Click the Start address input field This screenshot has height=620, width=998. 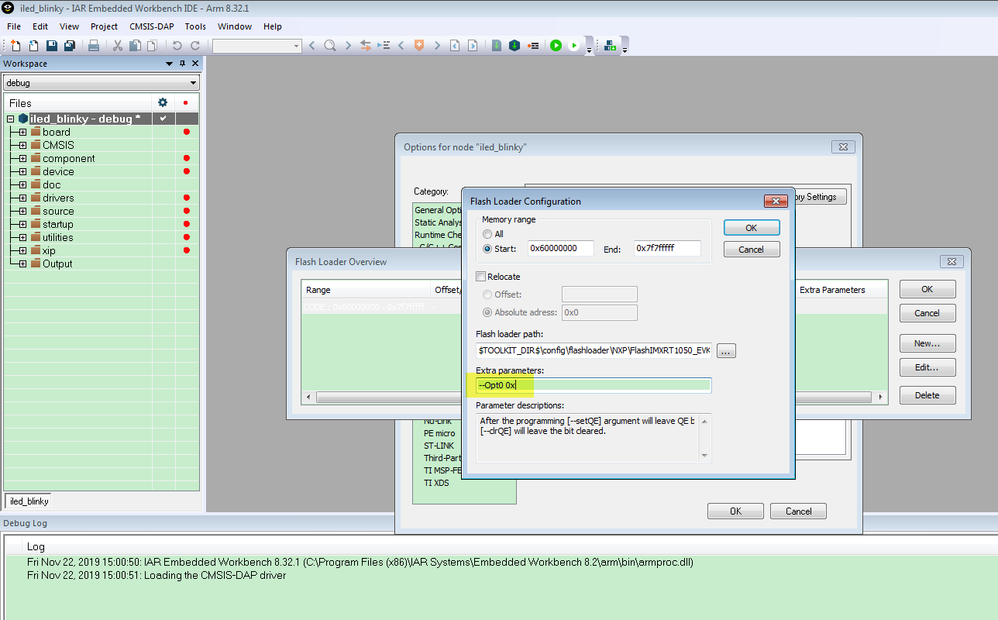point(560,248)
